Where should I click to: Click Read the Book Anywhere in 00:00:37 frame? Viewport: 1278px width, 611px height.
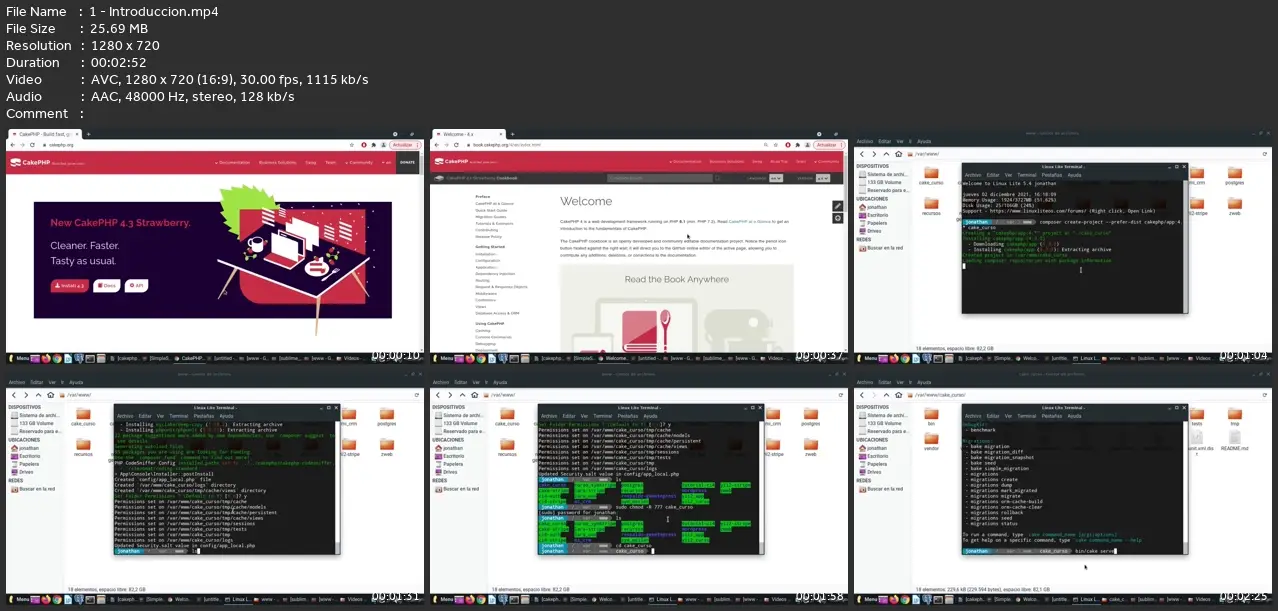pyautogui.click(x=677, y=279)
